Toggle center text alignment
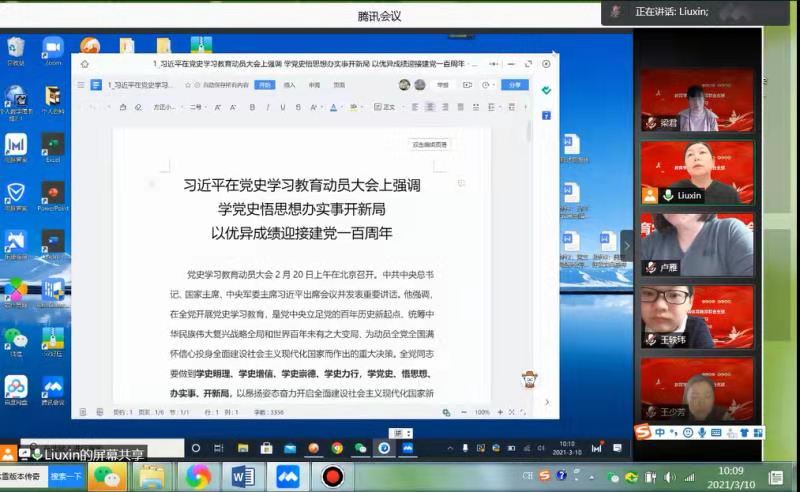This screenshot has height=492, width=800. 430,107
